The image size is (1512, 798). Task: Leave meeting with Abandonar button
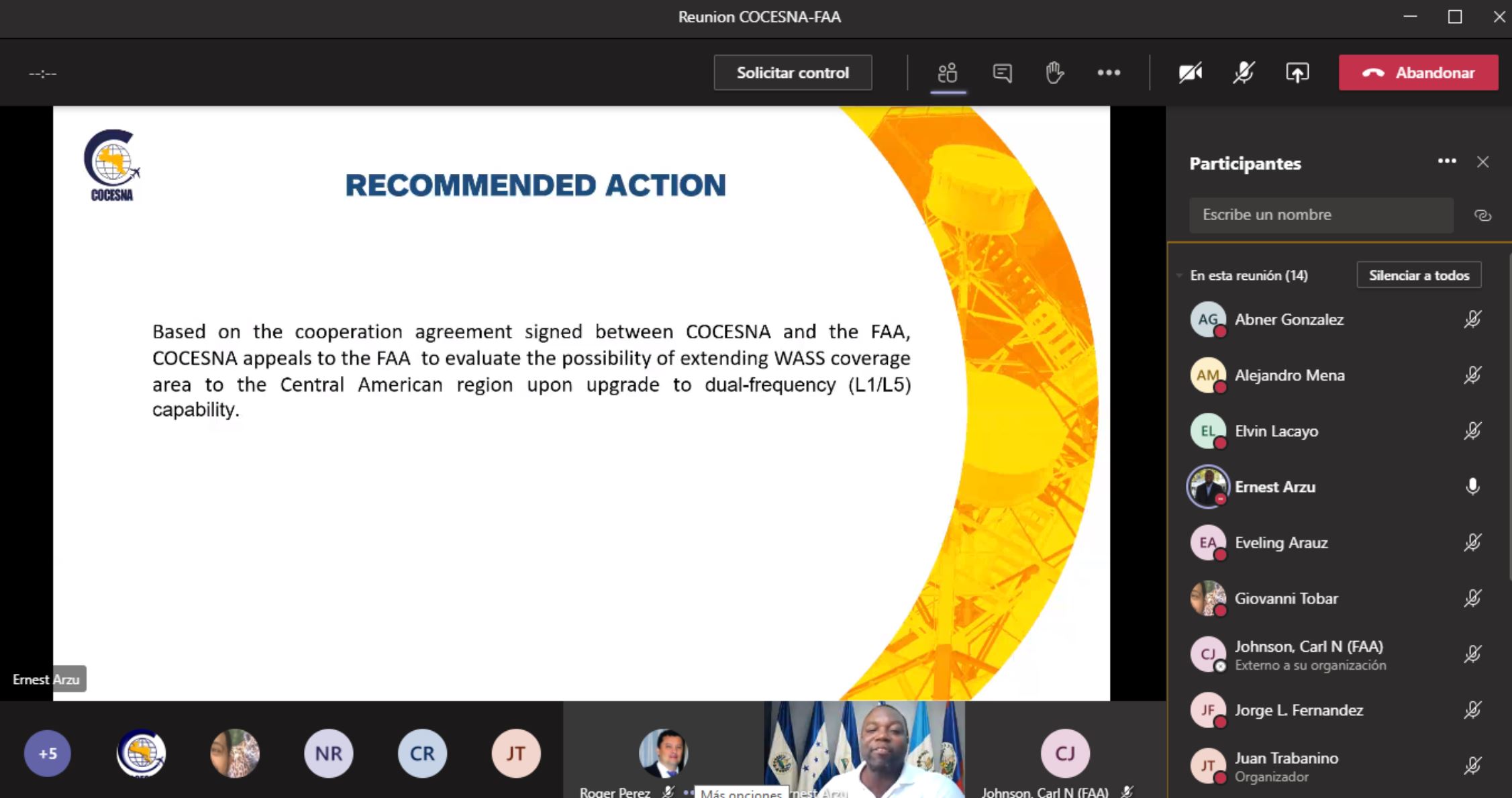click(1418, 72)
